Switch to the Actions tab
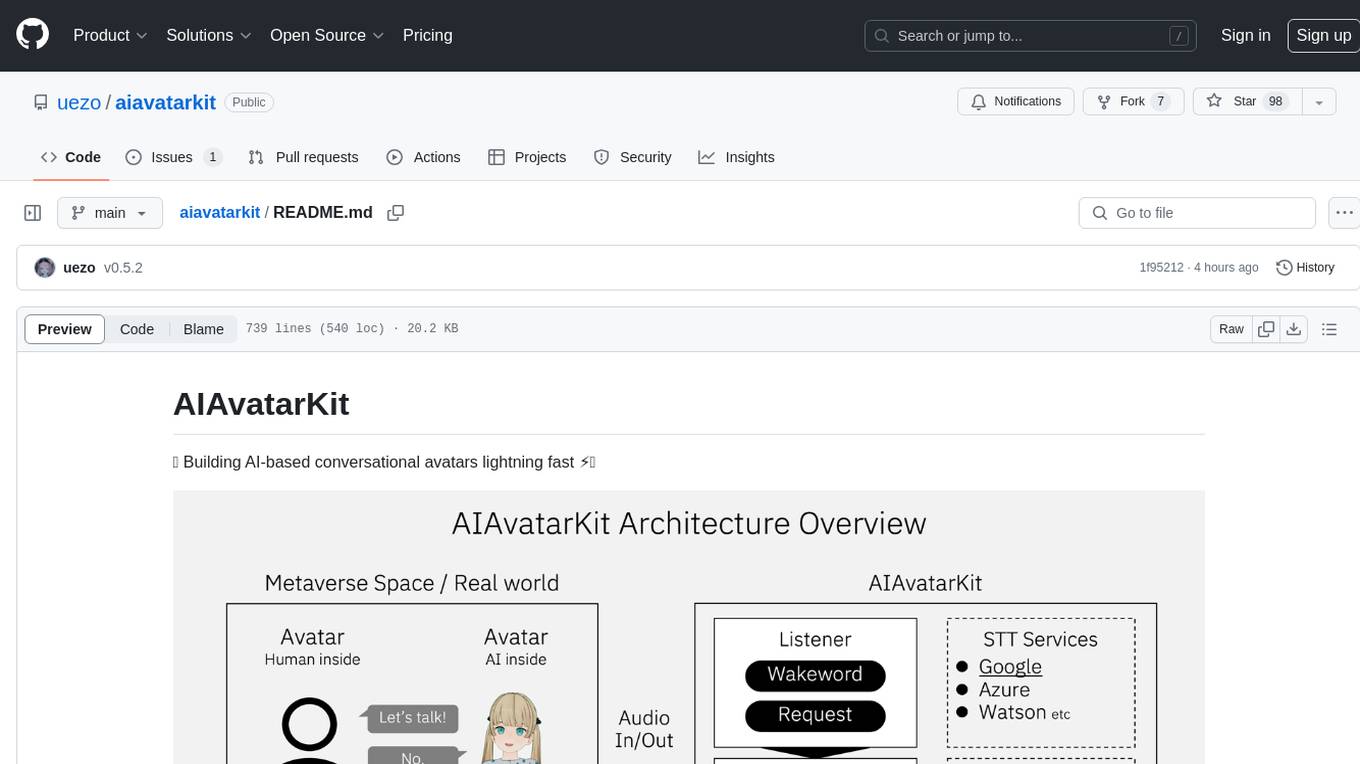The image size is (1360, 764). click(x=423, y=157)
